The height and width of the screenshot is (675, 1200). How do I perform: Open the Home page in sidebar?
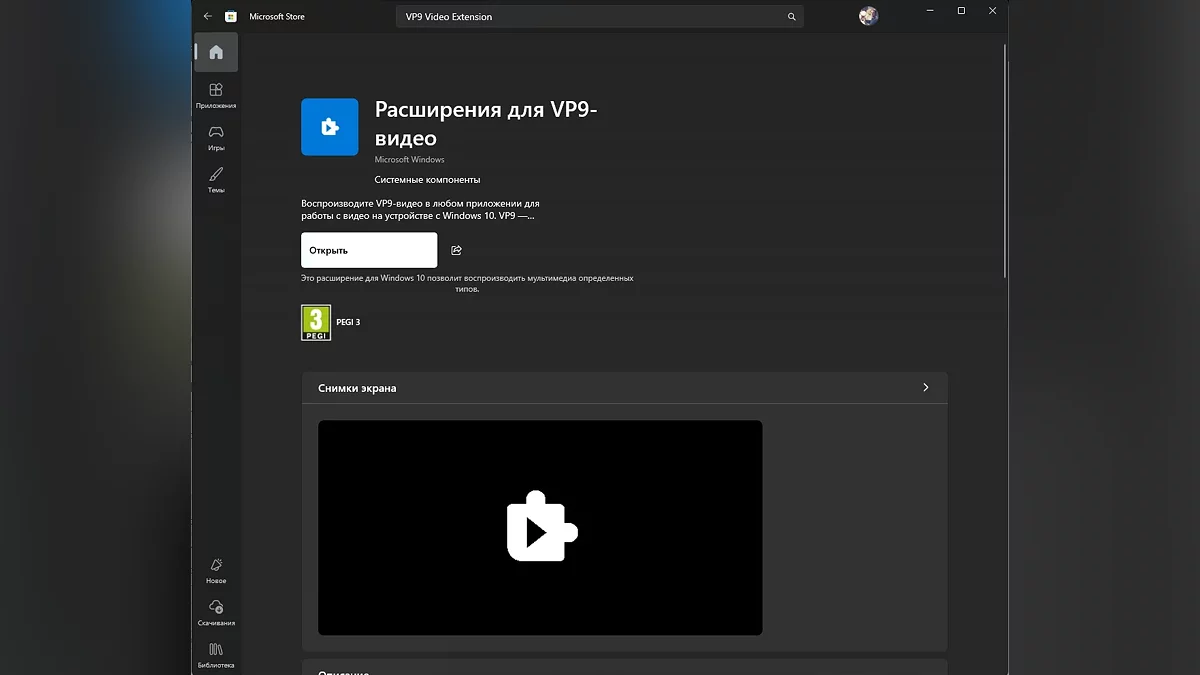216,52
